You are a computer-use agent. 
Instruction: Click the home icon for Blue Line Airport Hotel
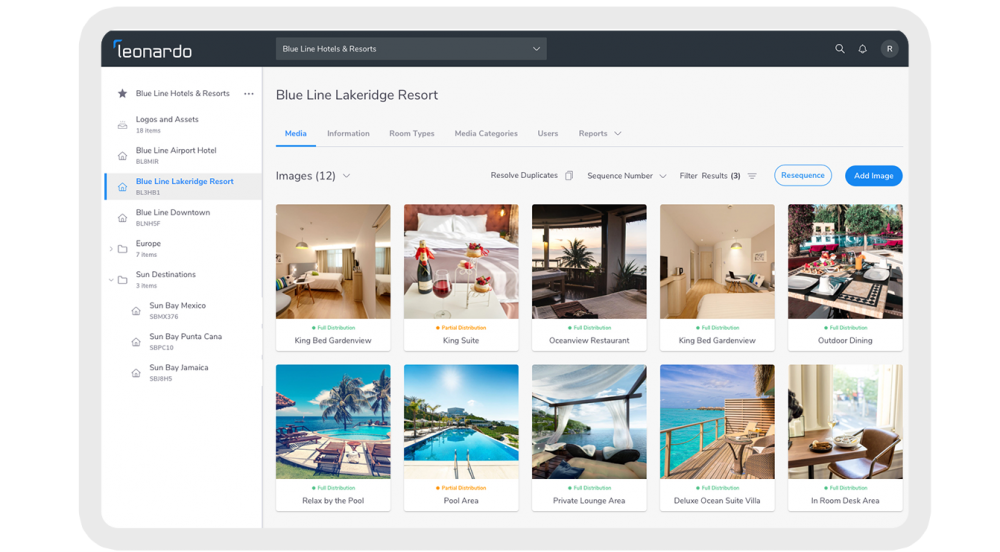[x=122, y=156]
